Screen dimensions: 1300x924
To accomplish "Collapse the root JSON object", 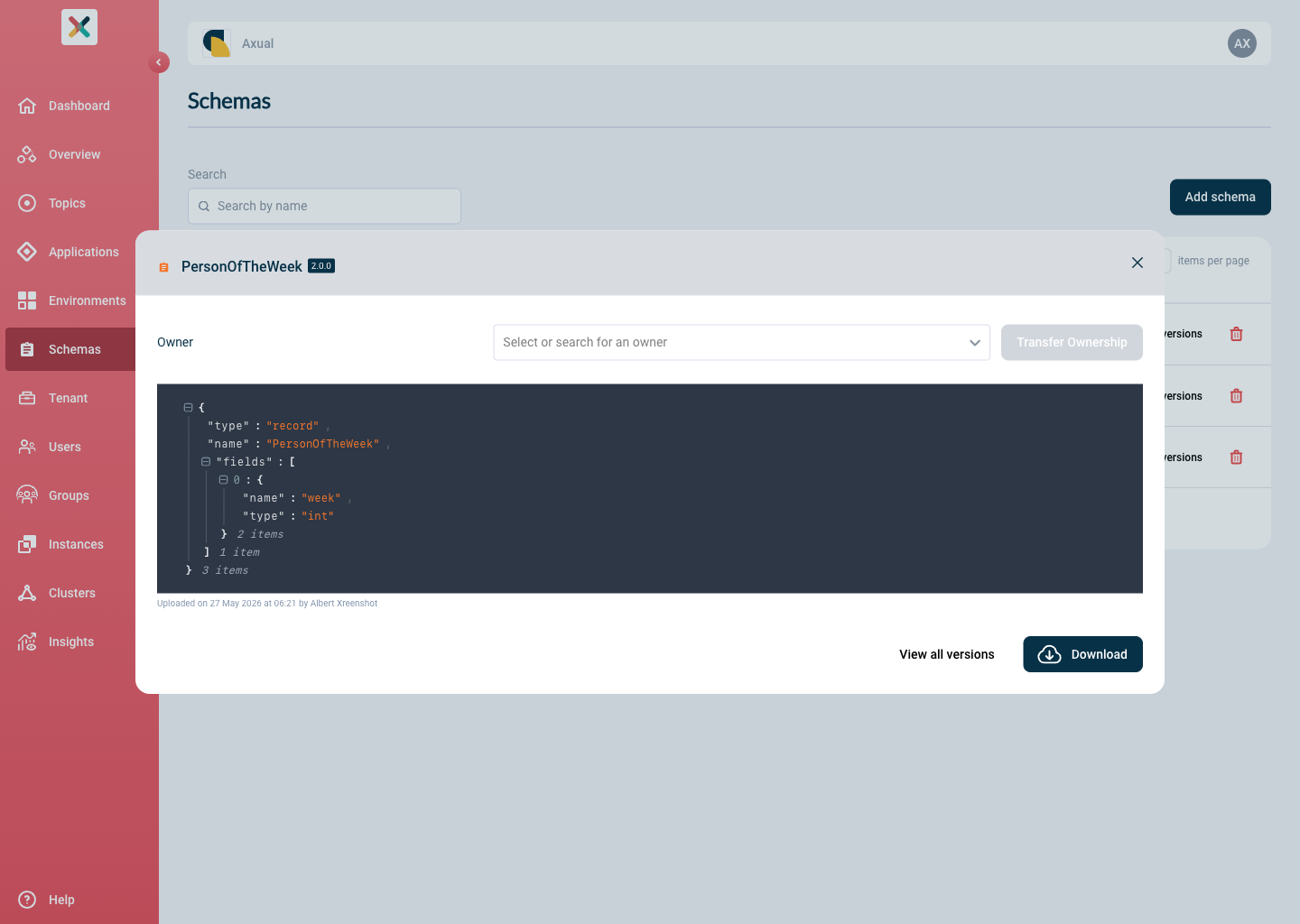I will coord(188,408).
